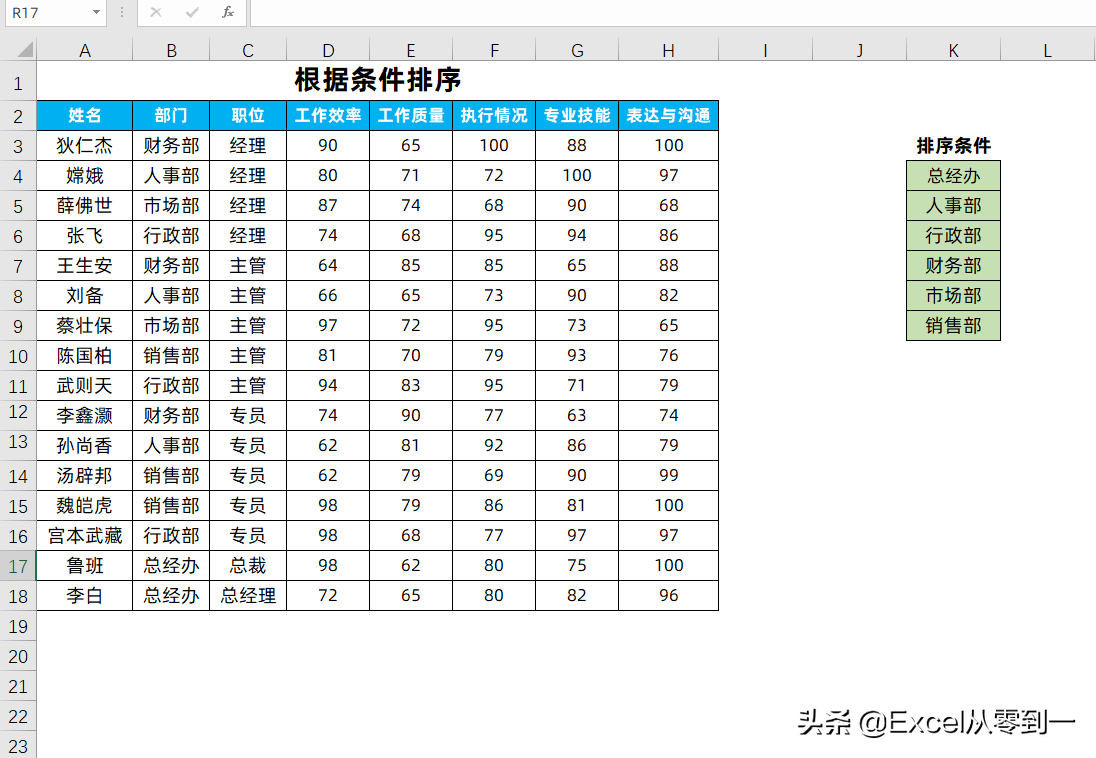Click the 表达与沟通 header cell

668,115
